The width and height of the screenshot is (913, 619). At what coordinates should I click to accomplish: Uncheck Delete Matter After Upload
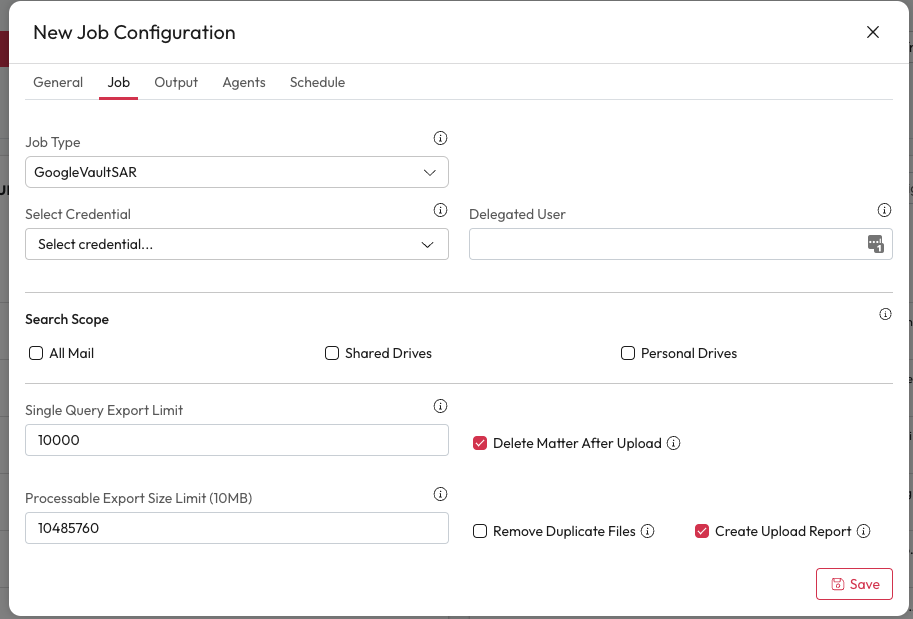tap(480, 443)
